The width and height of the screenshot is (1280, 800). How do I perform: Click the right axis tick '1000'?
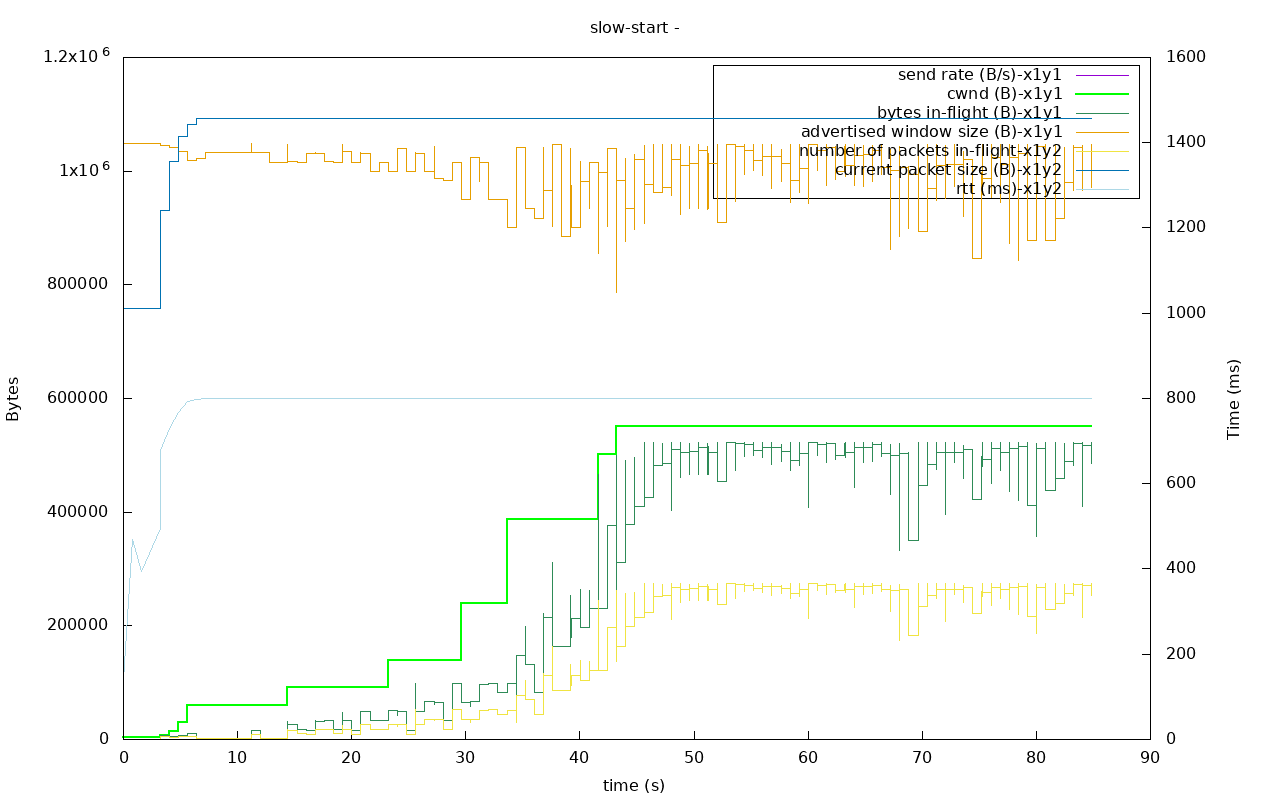pos(1186,313)
